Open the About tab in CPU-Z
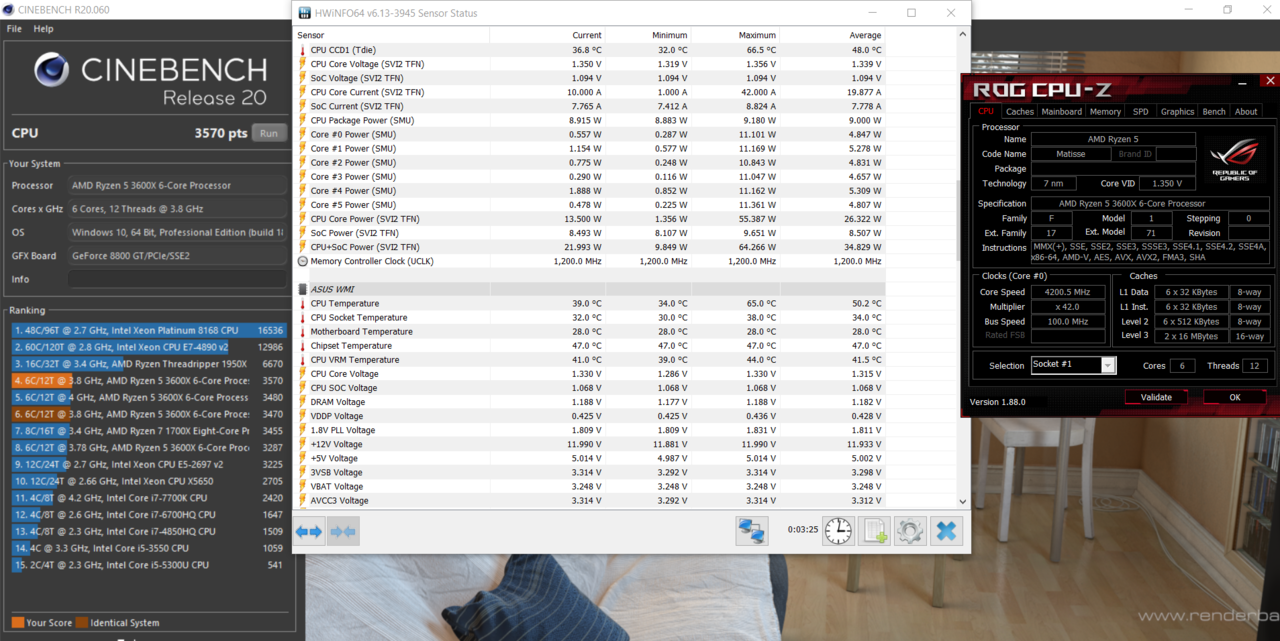 point(1246,112)
